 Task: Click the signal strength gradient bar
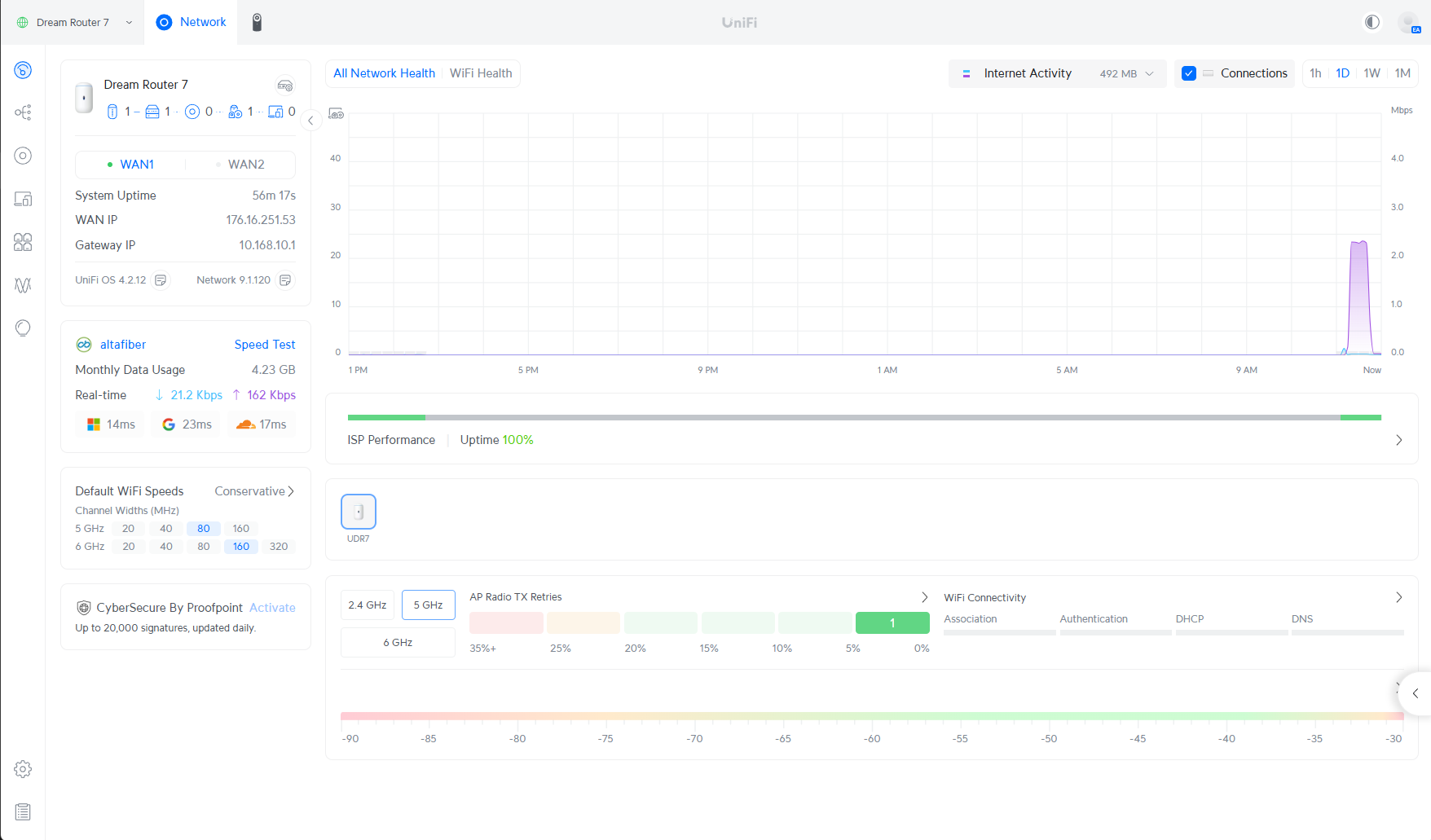[x=872, y=716]
